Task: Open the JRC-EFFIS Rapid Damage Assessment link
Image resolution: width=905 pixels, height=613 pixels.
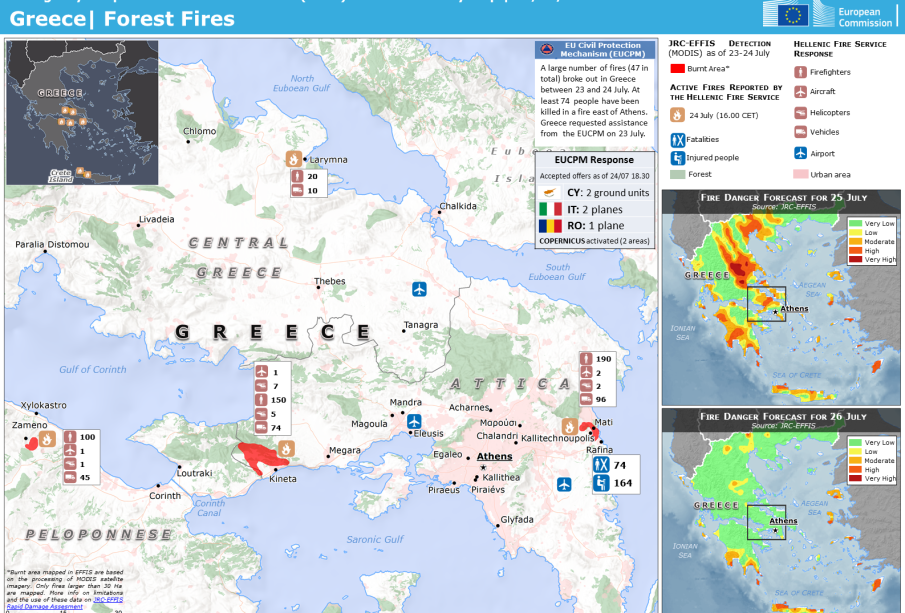Action: 65,603
